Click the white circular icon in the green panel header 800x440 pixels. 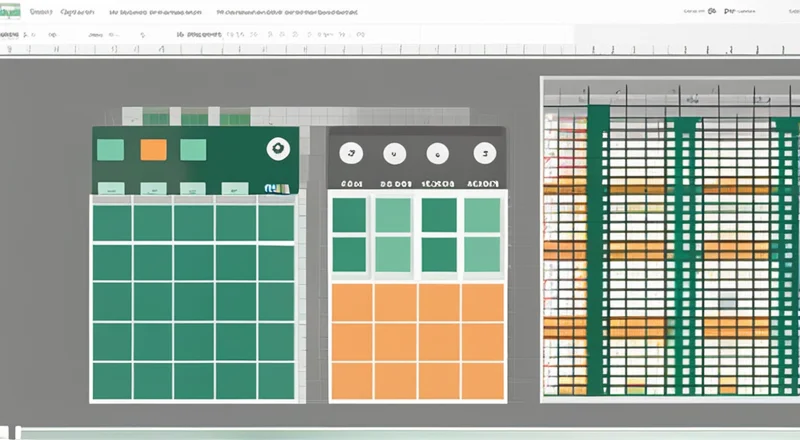coord(277,149)
